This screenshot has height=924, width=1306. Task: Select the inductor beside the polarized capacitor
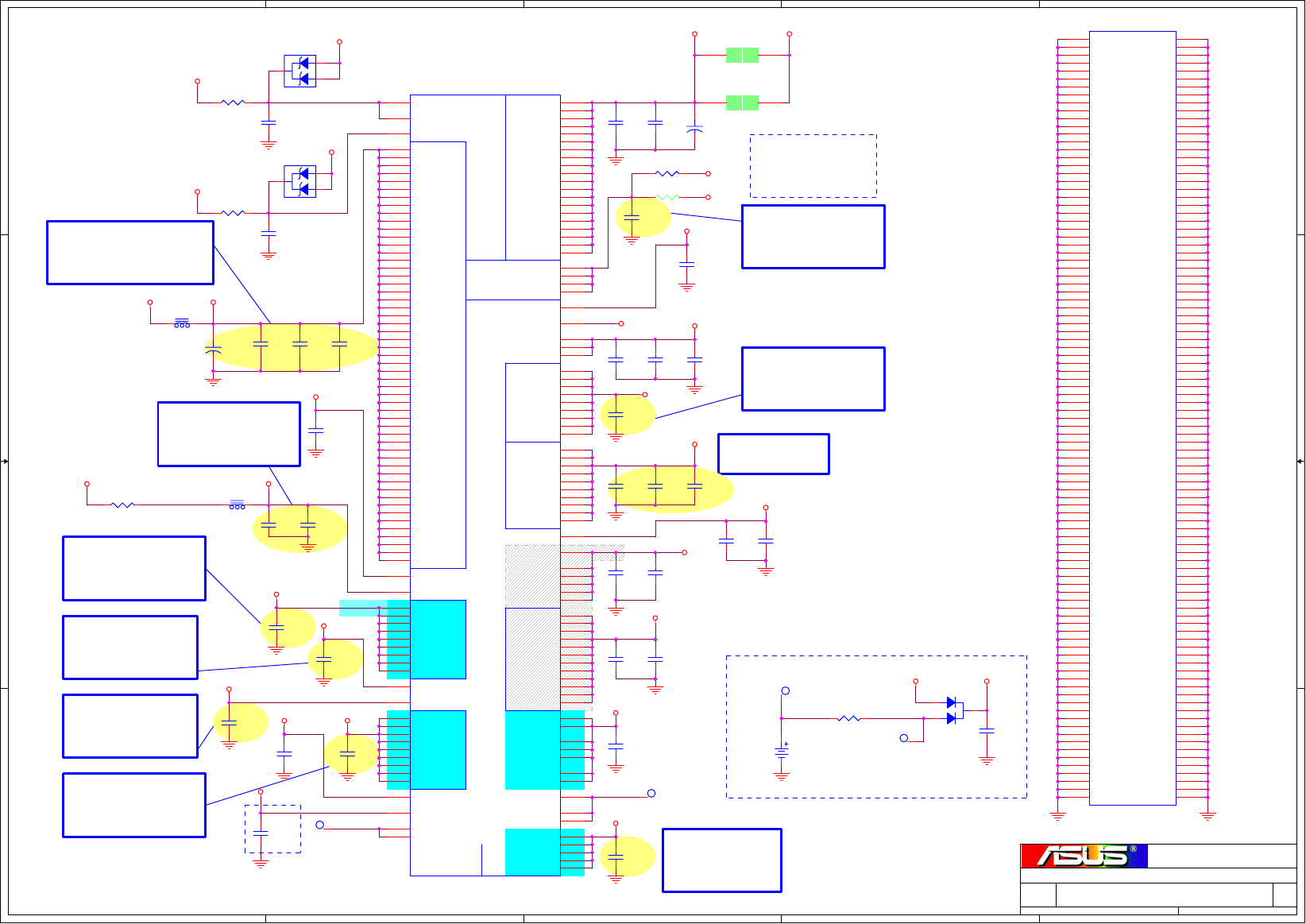click(x=182, y=323)
